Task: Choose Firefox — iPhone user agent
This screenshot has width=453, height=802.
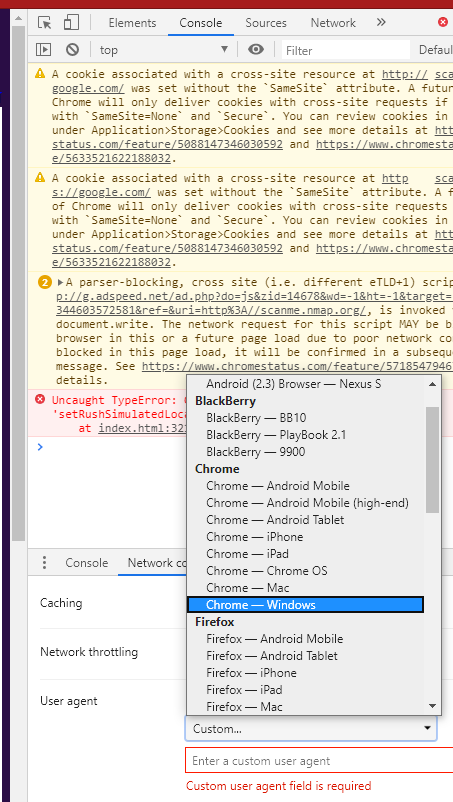Action: tap(305, 673)
